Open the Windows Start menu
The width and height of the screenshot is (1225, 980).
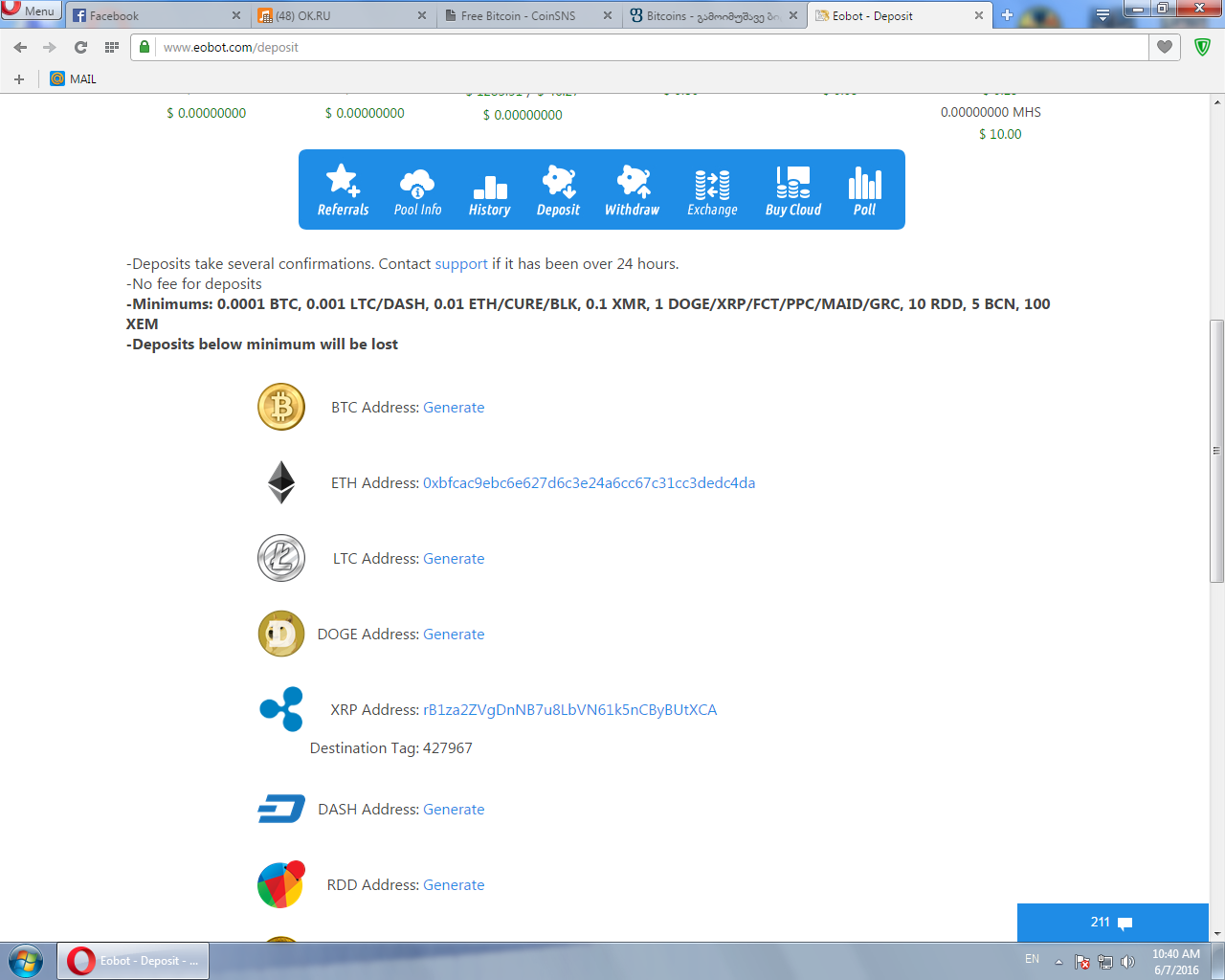pos(26,961)
